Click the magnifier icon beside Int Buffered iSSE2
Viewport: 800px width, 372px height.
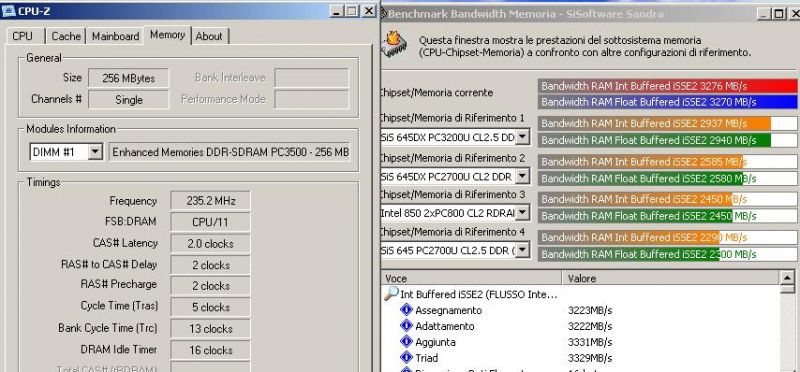[x=392, y=293]
